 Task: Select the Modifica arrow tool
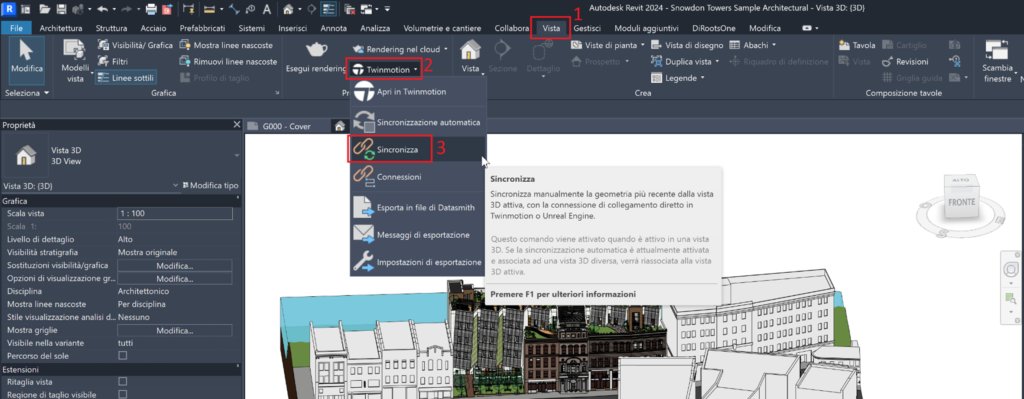tap(27, 61)
